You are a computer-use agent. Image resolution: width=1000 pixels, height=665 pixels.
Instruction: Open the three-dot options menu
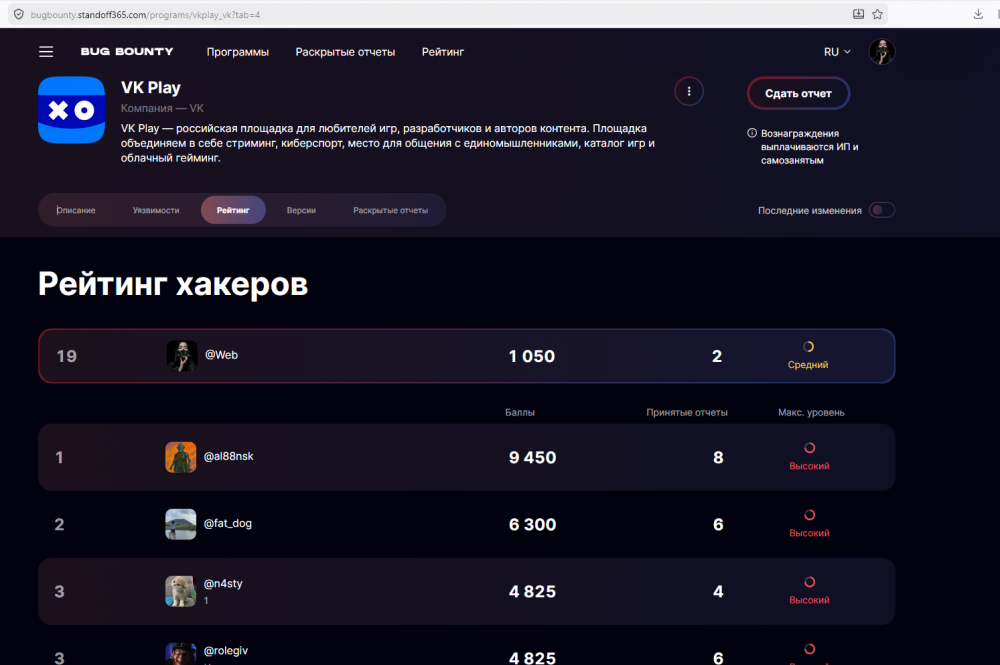[x=689, y=91]
